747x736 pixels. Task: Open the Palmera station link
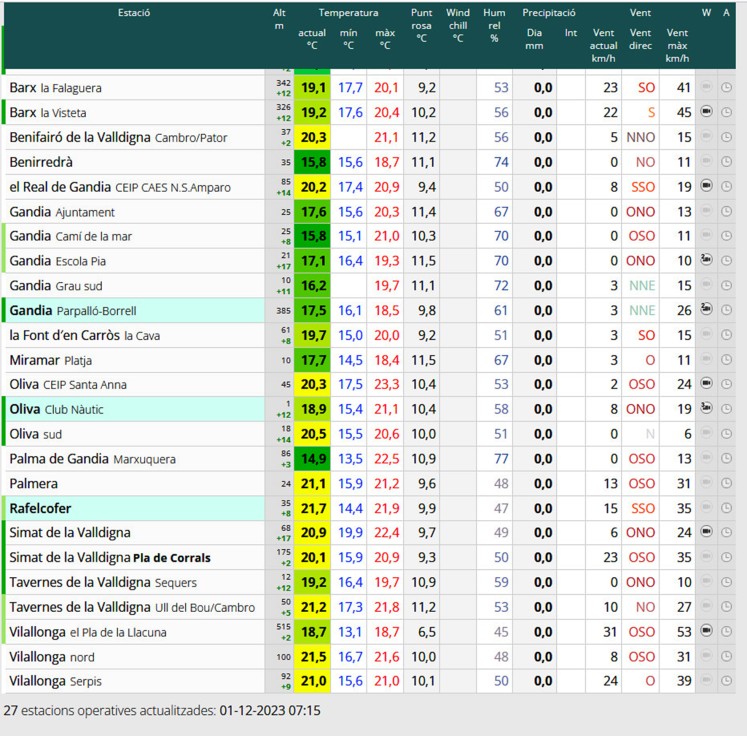click(33, 484)
